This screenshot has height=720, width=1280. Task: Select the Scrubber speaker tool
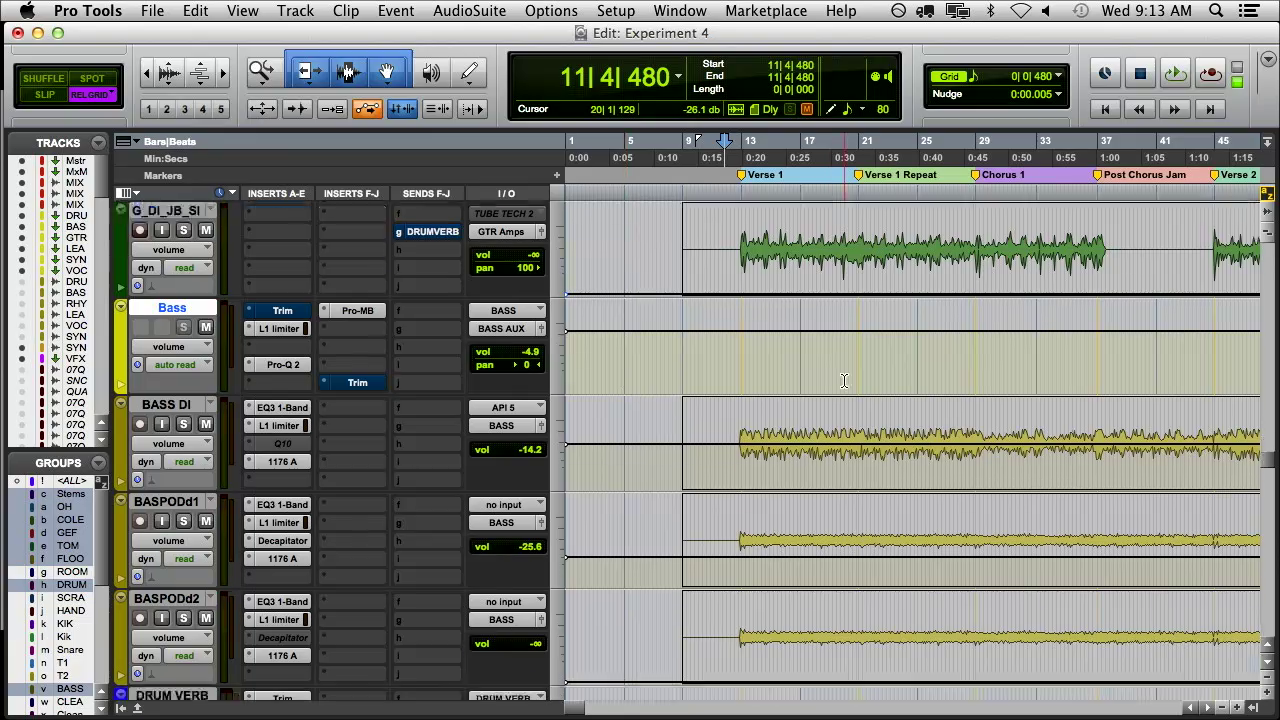(431, 72)
